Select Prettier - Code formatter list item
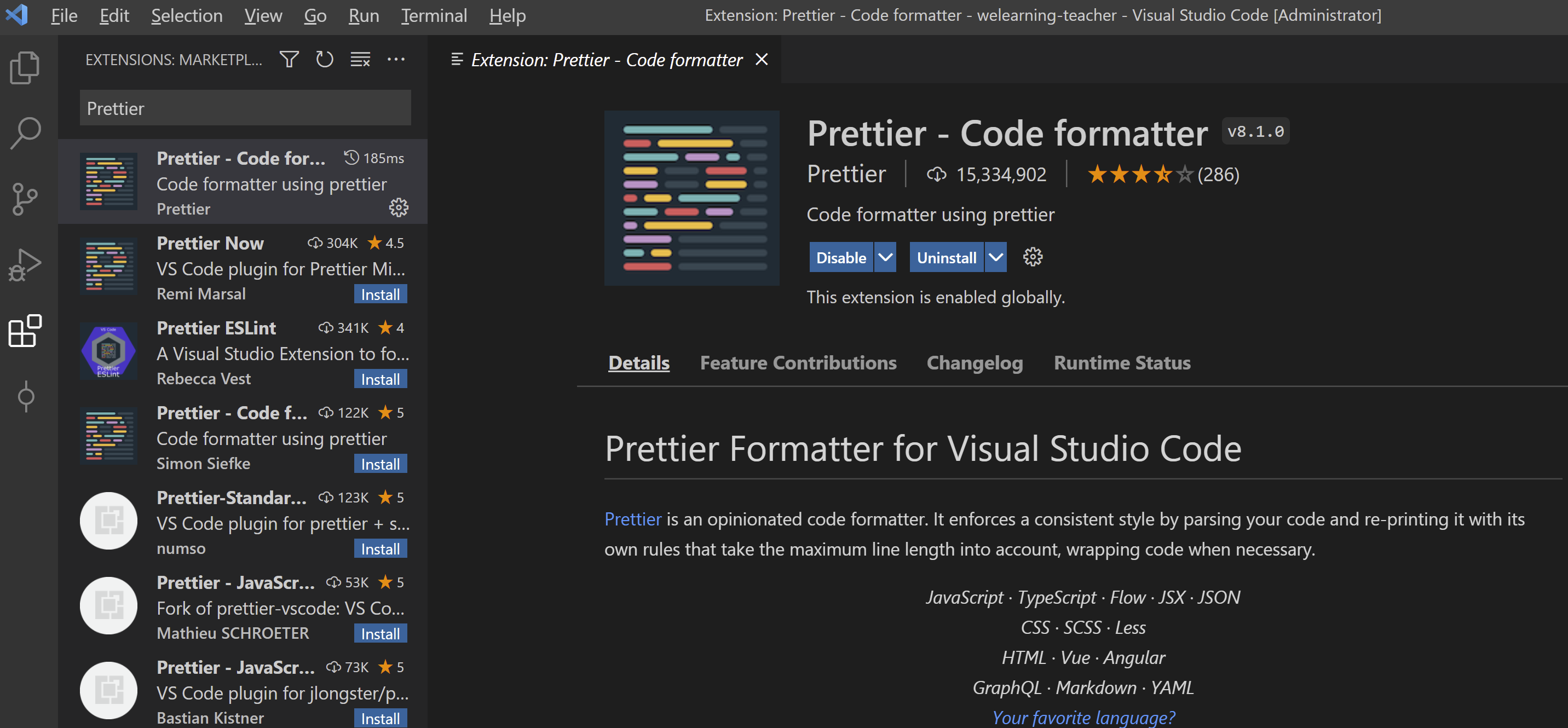 coord(242,182)
